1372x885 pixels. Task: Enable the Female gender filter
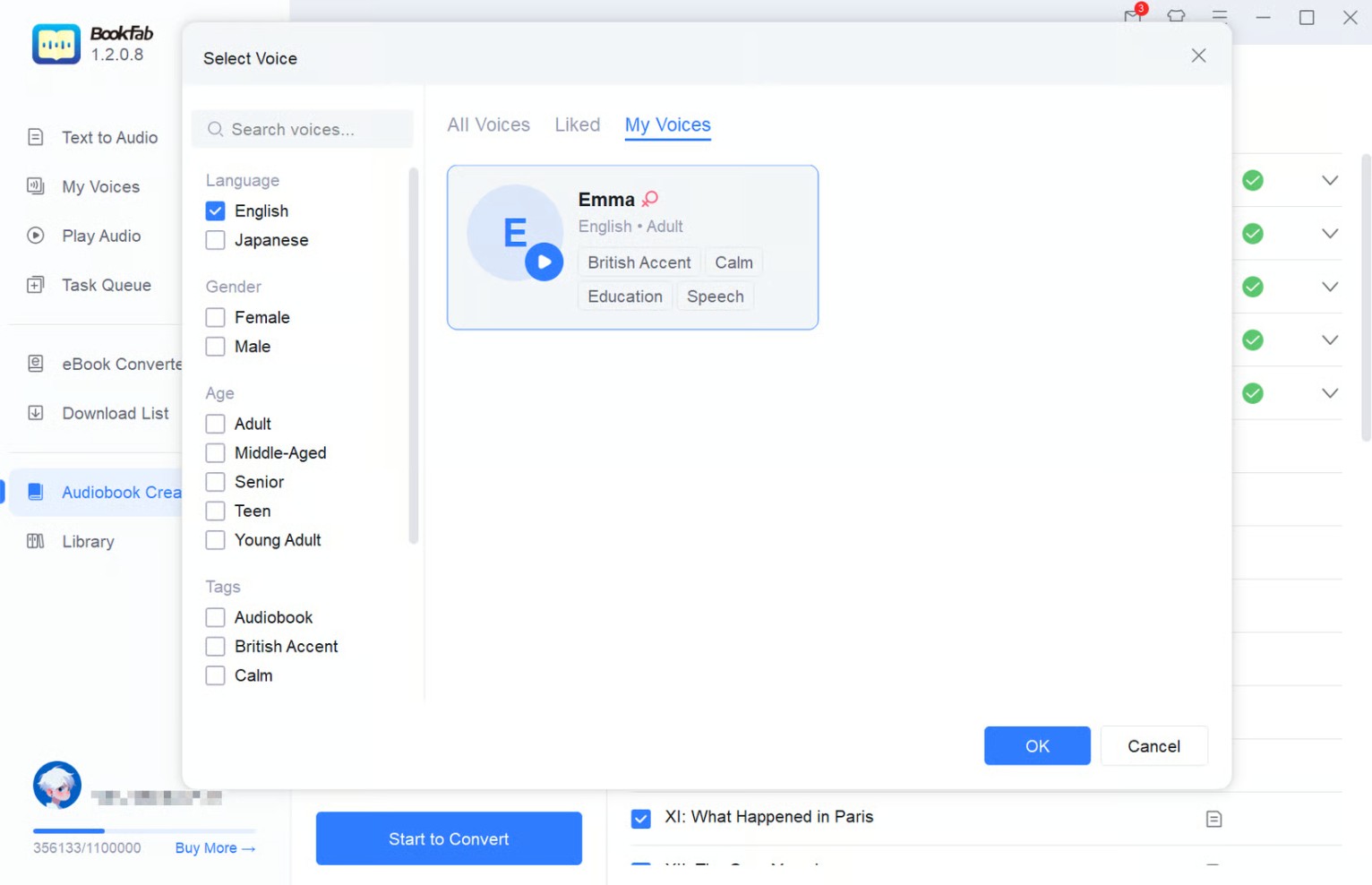pos(215,318)
